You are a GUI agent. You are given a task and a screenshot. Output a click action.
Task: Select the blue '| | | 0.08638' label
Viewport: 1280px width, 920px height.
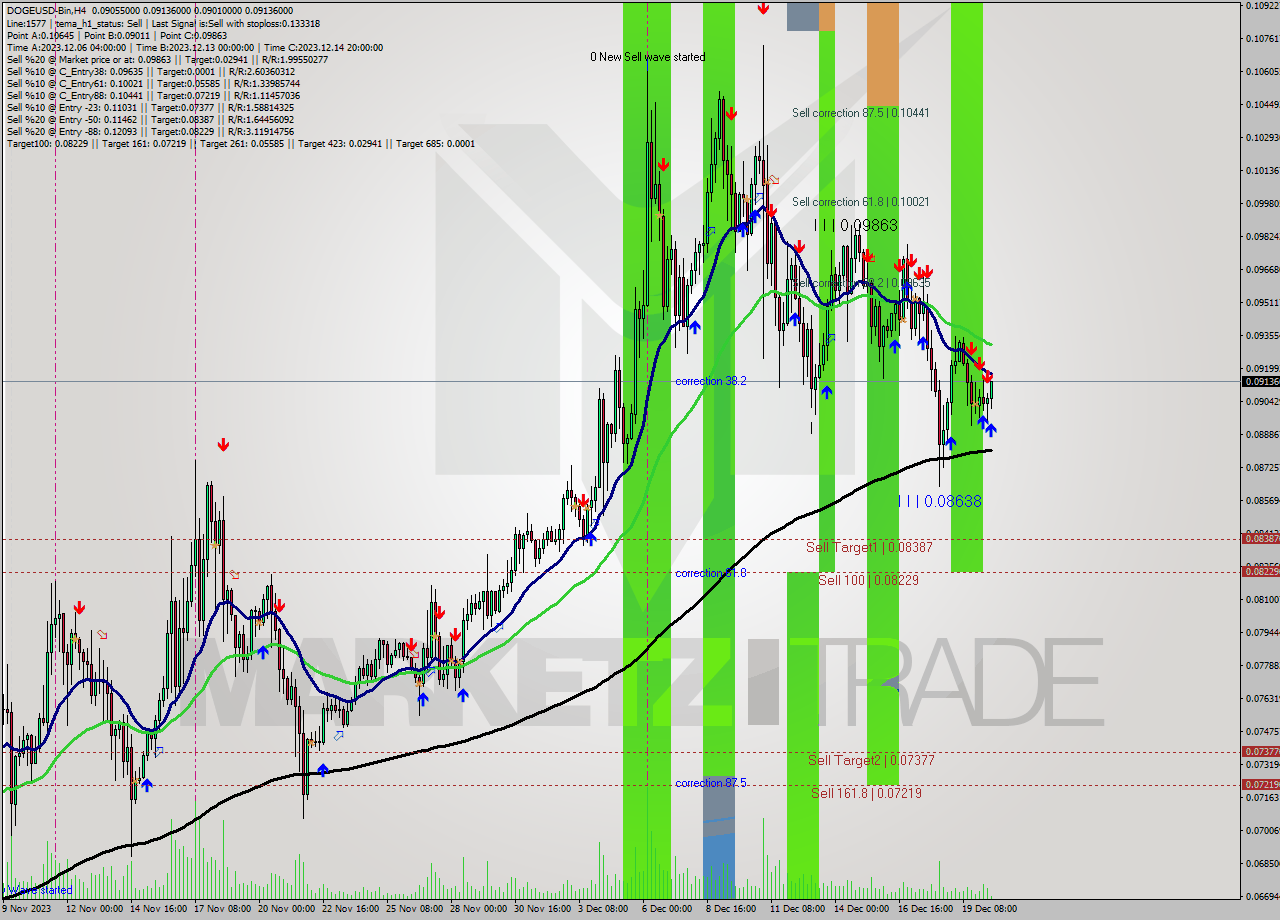(940, 501)
